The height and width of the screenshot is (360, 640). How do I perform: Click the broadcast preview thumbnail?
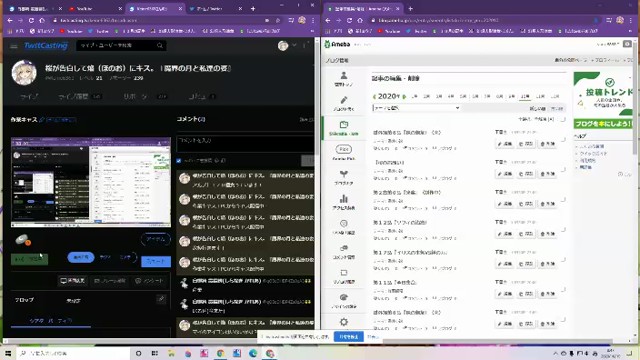click(x=91, y=182)
